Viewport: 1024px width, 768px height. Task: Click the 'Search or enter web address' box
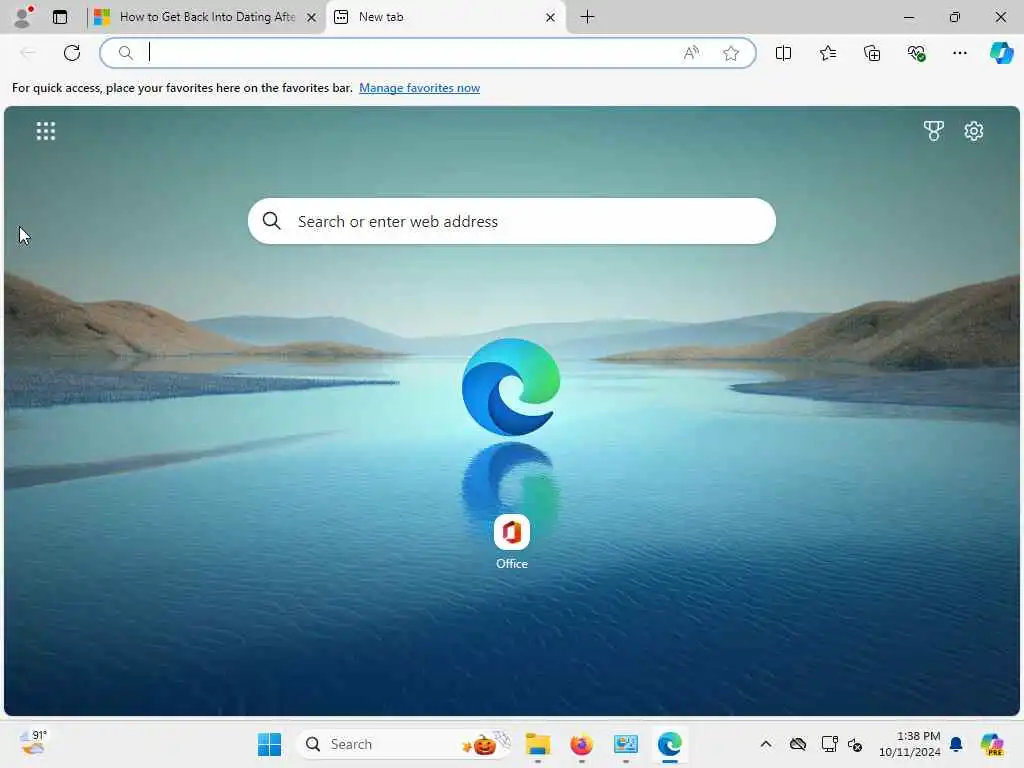[512, 221]
